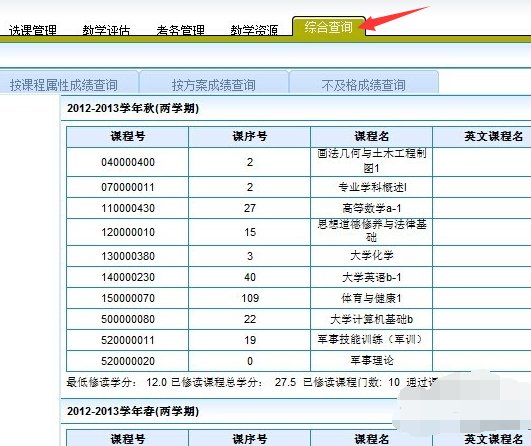Select course number 070000011

(x=128, y=187)
